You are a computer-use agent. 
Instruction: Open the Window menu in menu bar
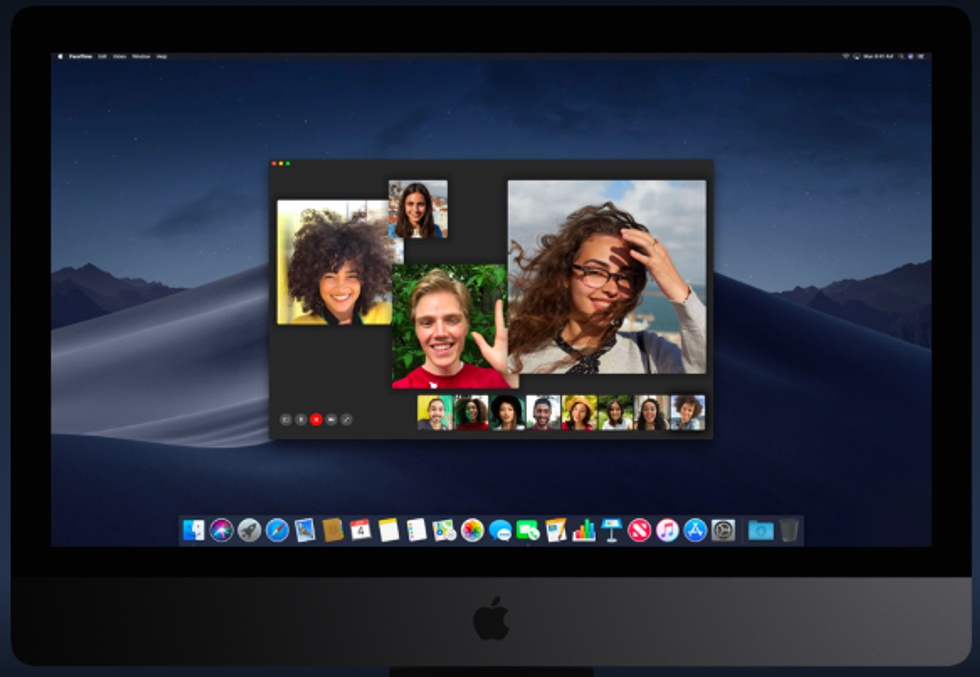click(x=141, y=56)
